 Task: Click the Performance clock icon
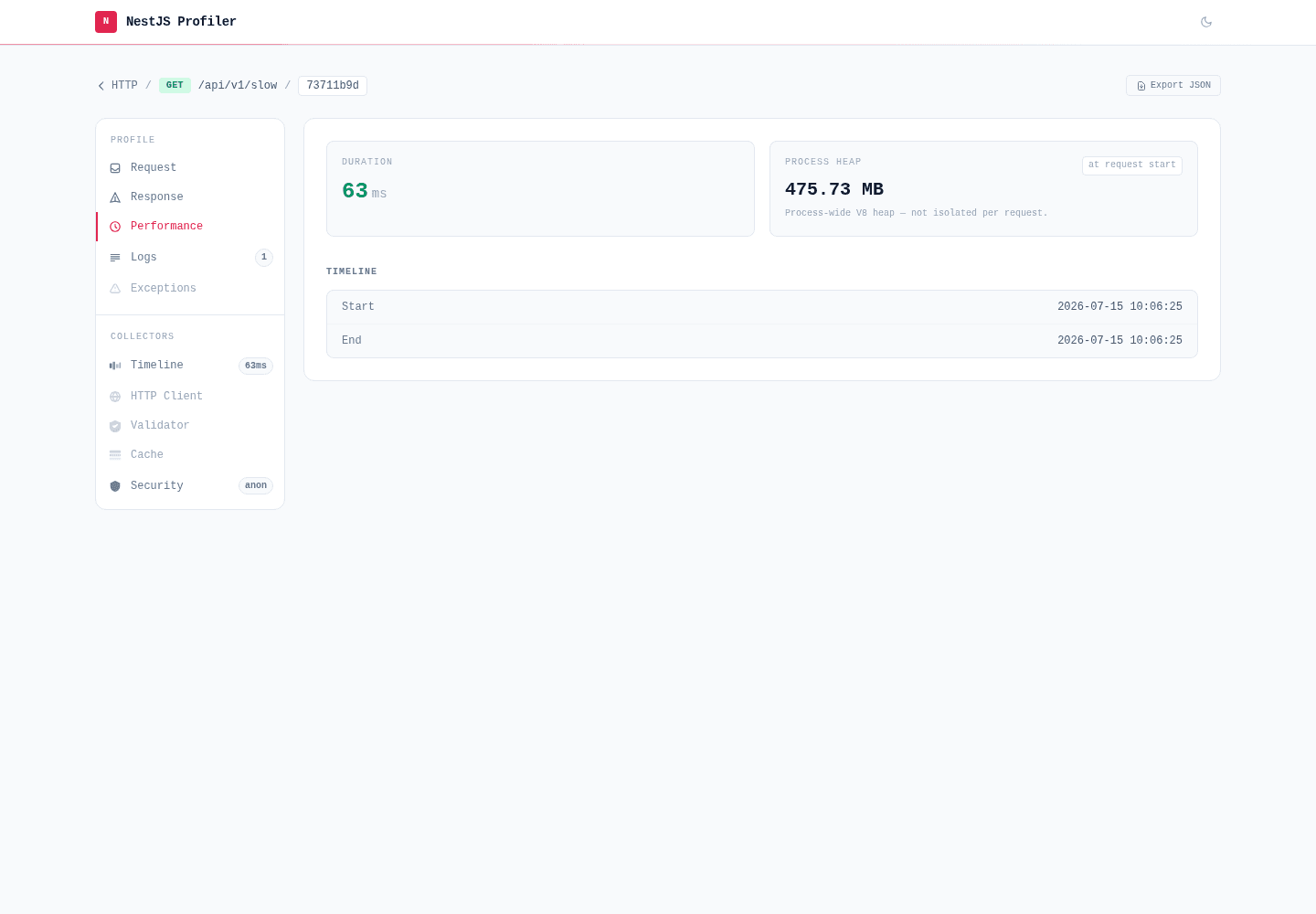[115, 227]
